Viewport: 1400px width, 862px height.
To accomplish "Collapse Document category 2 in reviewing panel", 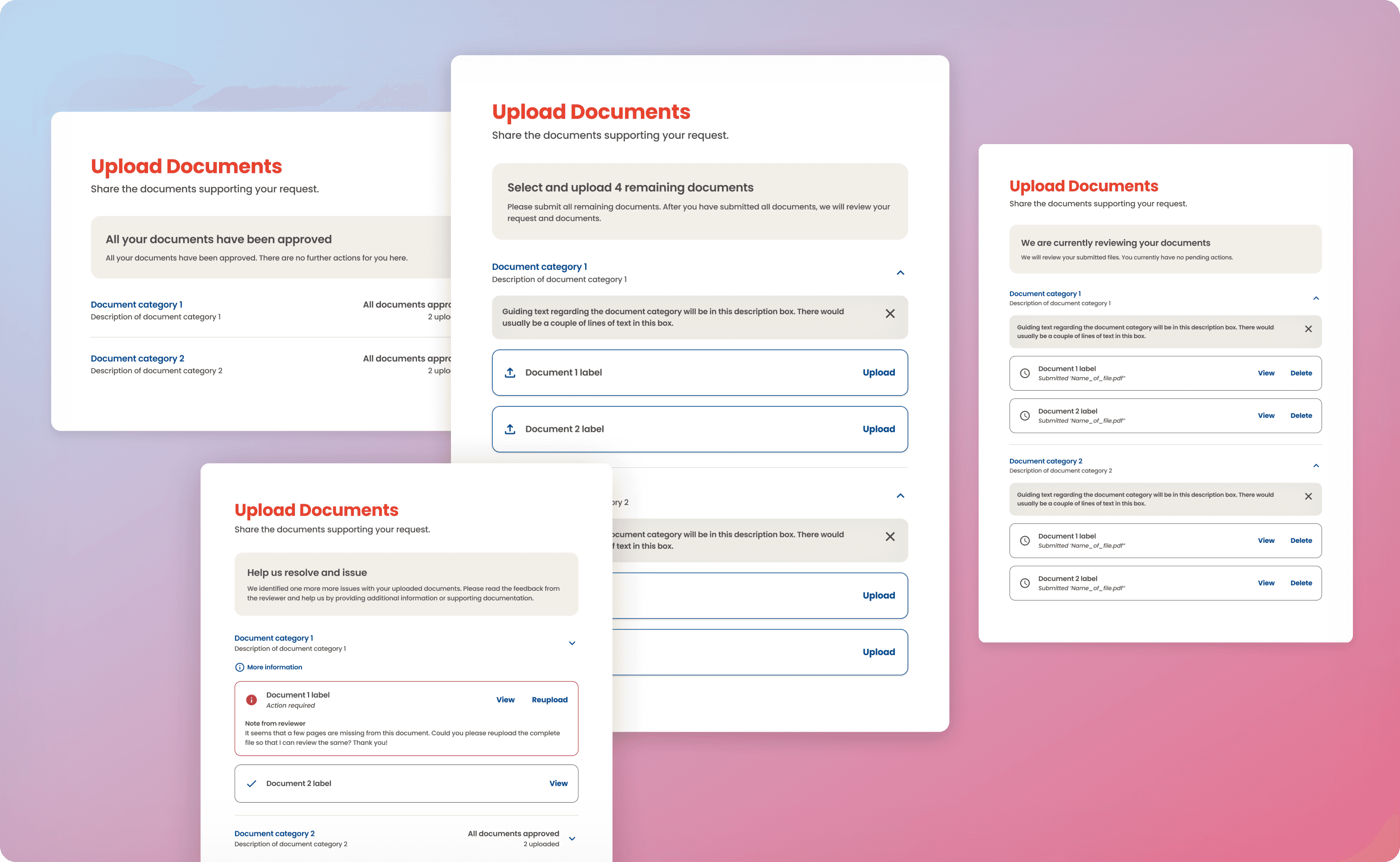I will coord(1316,466).
